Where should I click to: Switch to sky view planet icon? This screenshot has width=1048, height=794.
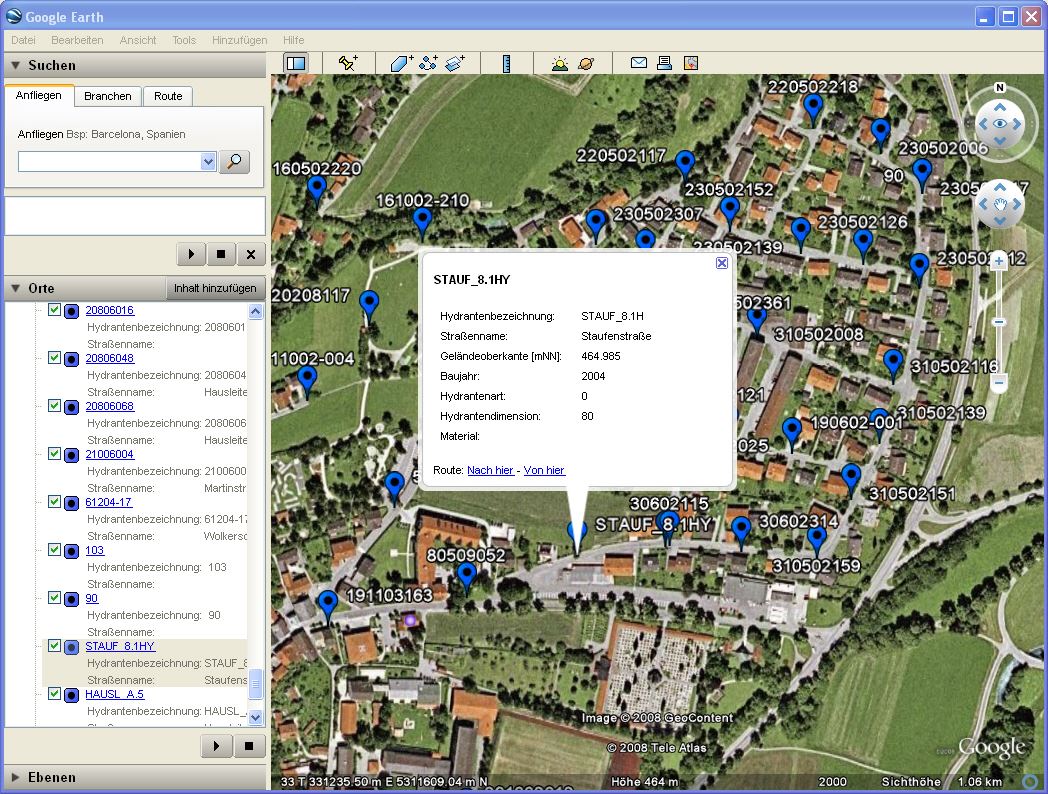click(586, 63)
